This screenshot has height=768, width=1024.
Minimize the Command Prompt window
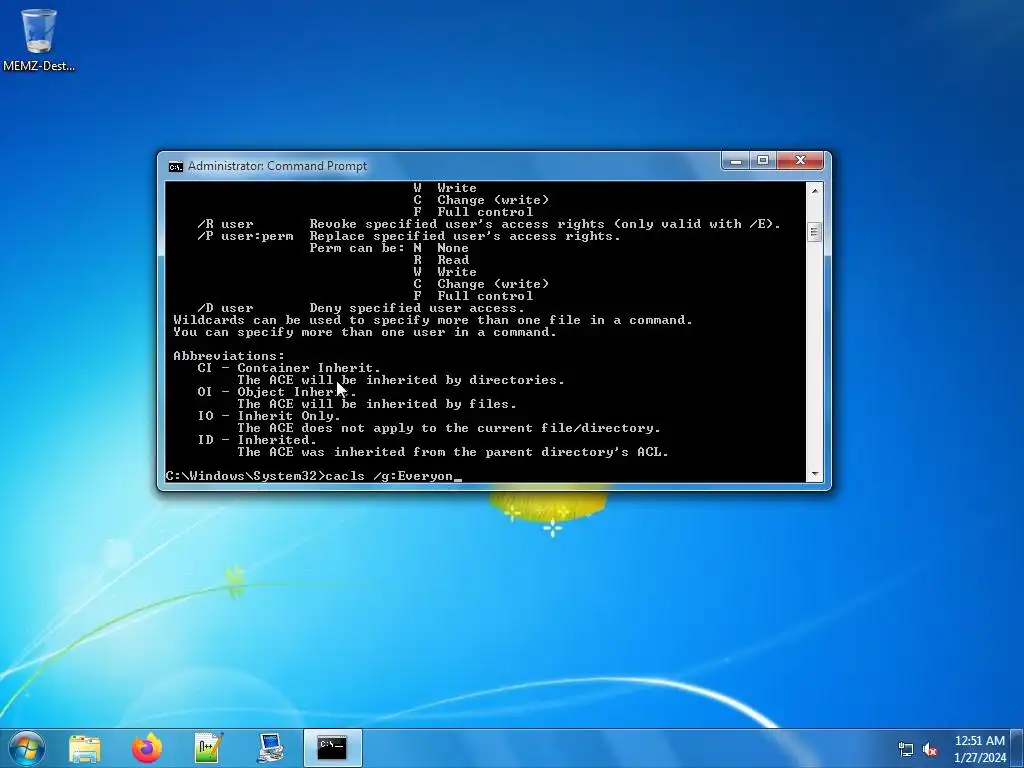point(737,161)
